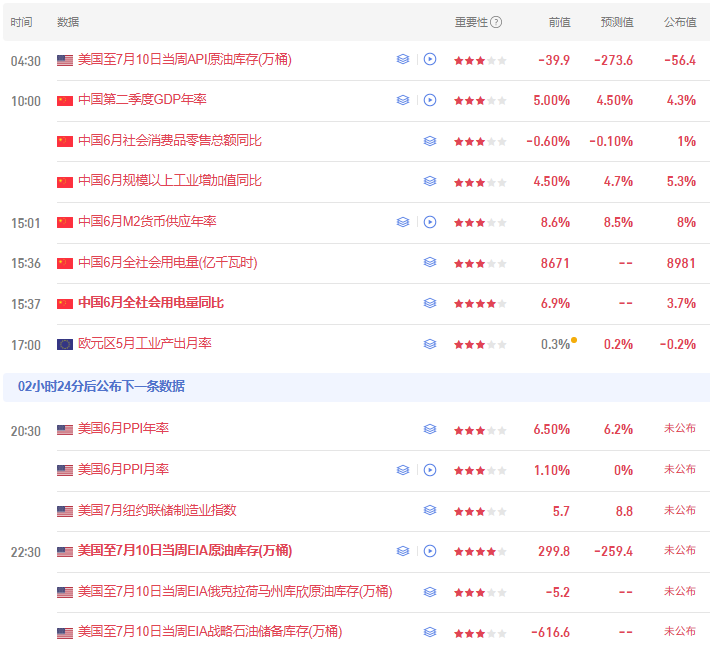Open 欧元区5月工业产出月率 data link
The width and height of the screenshot is (710, 646).
(144, 344)
